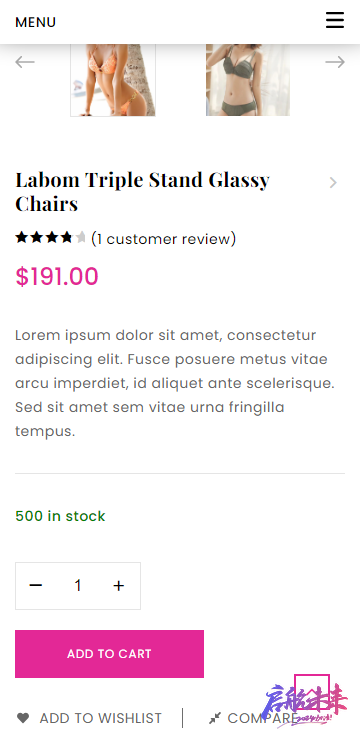
Task: Click Add to Wishlist text
Action: (x=100, y=718)
